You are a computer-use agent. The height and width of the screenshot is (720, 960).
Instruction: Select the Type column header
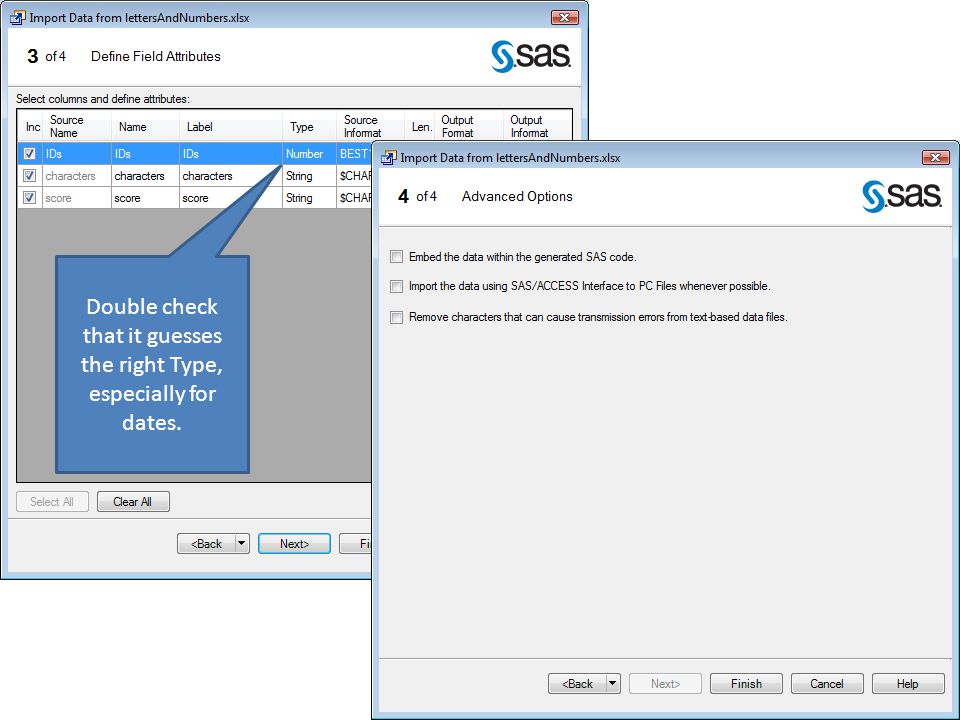tap(309, 126)
